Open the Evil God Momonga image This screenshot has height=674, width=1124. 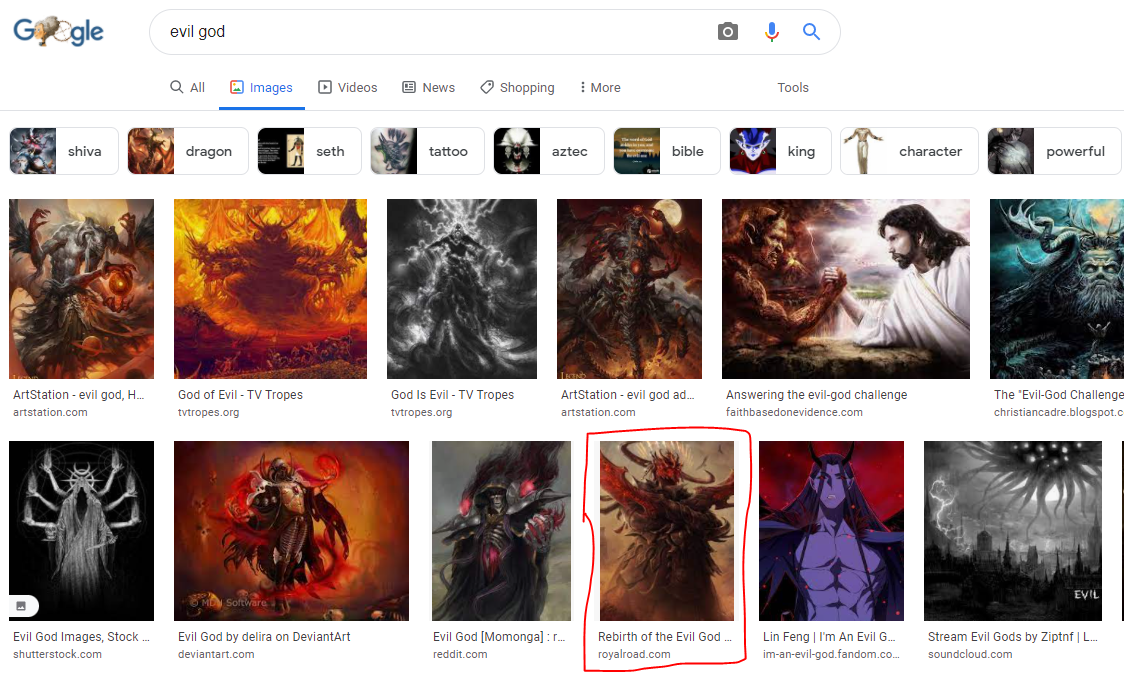501,531
